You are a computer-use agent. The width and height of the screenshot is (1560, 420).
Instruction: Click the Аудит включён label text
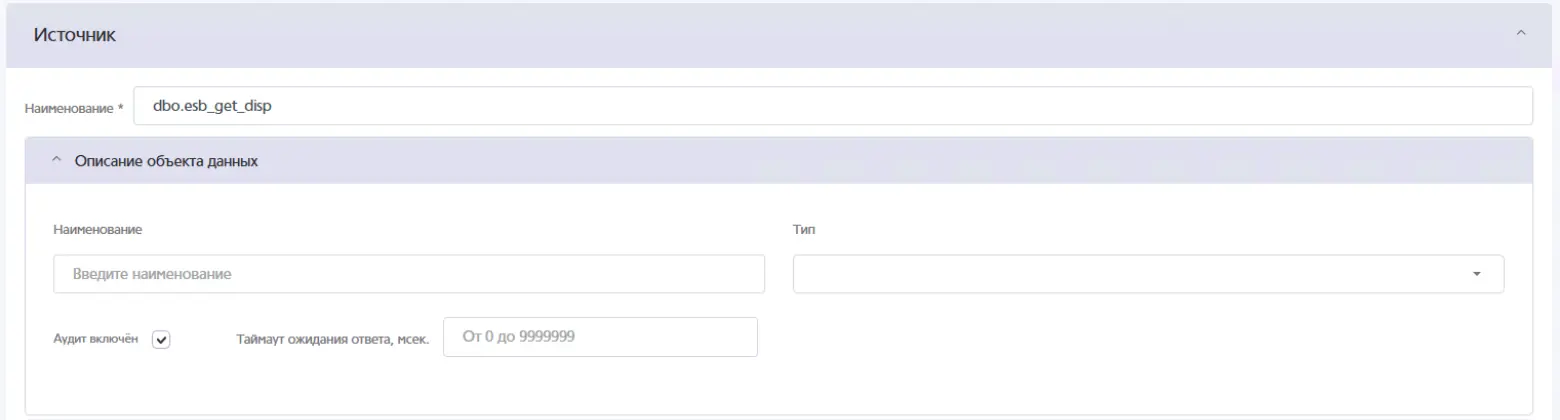click(95, 338)
